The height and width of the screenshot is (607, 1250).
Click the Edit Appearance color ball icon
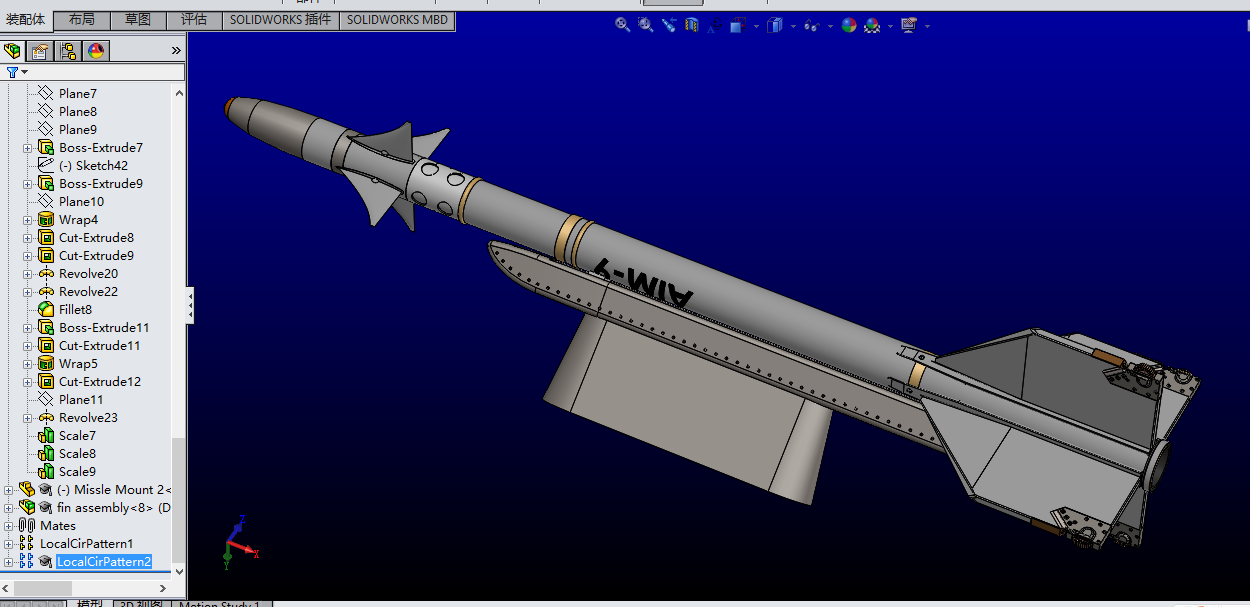click(849, 25)
